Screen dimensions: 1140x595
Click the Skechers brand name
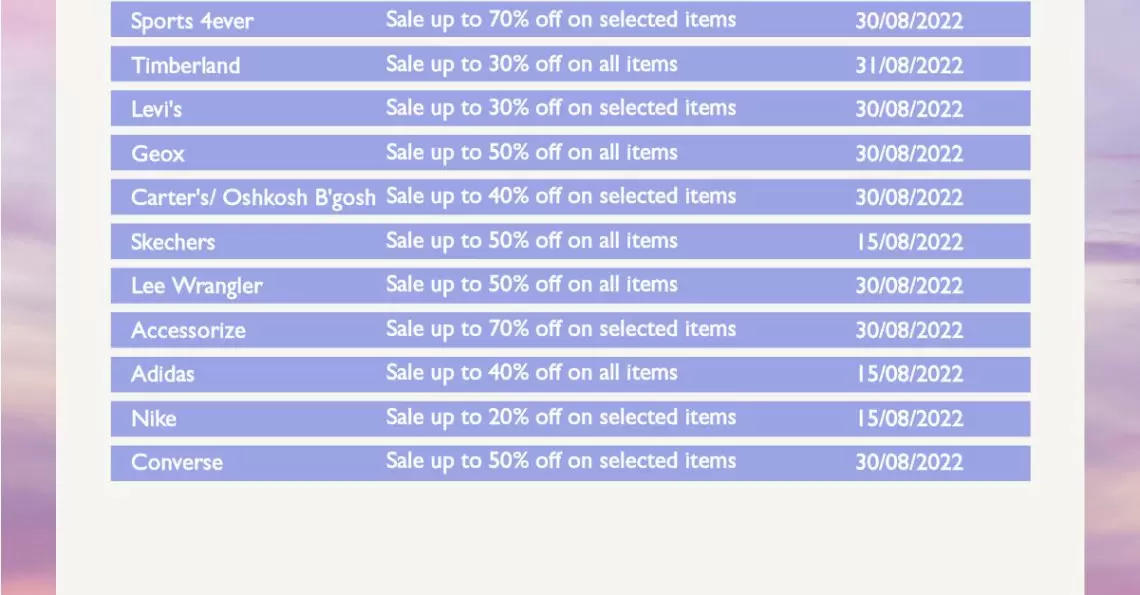(x=173, y=241)
